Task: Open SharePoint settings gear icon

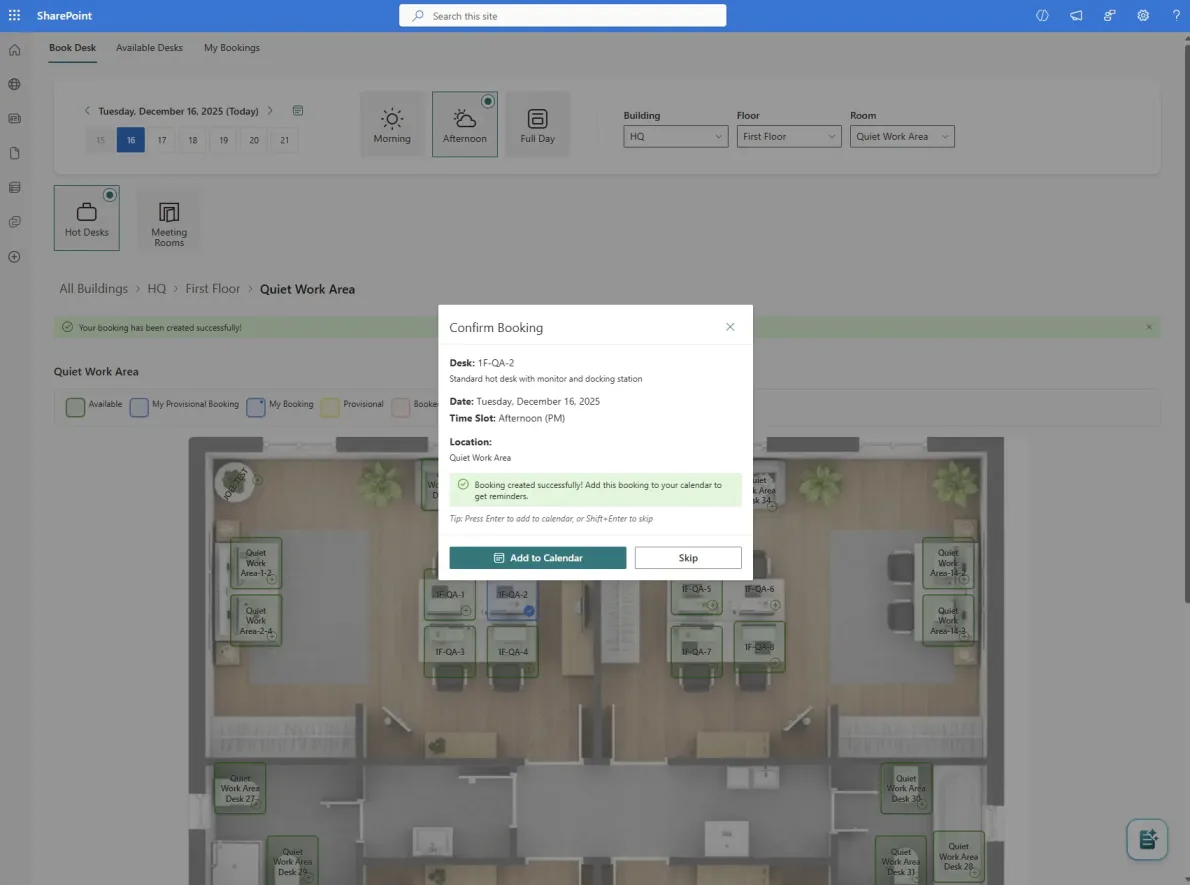Action: [1143, 15]
